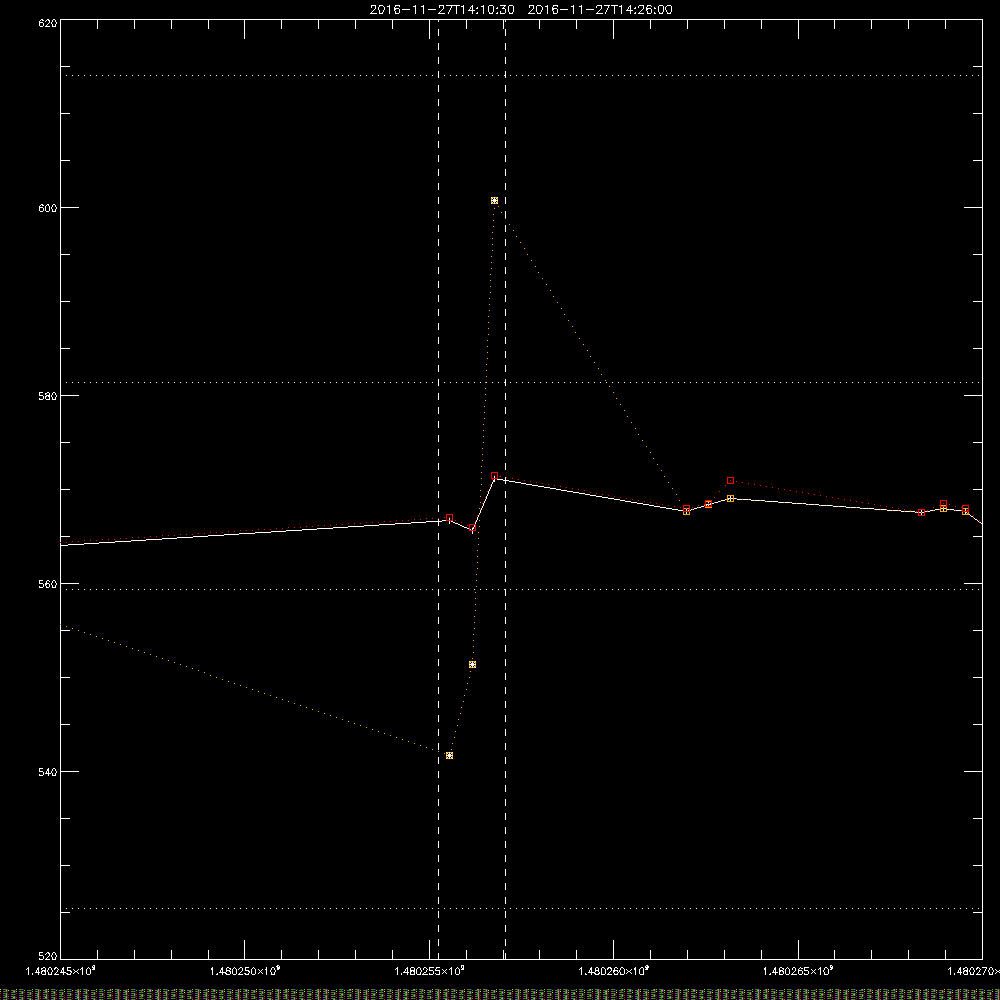Select the 540 y-axis label
The width and height of the screenshot is (1000, 1000).
(x=48, y=772)
